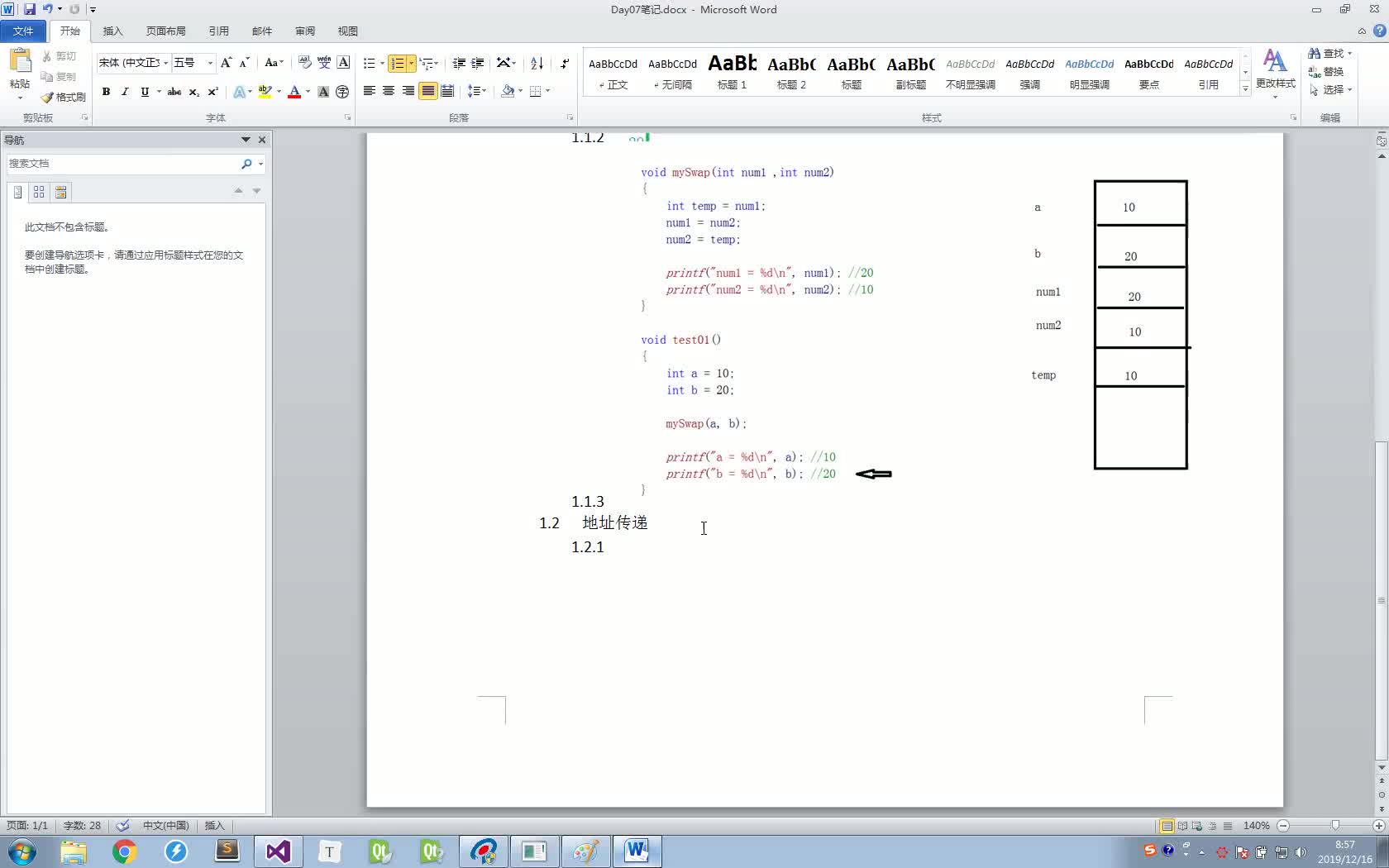The image size is (1389, 868).
Task: Justify paragraph text
Action: 427,91
